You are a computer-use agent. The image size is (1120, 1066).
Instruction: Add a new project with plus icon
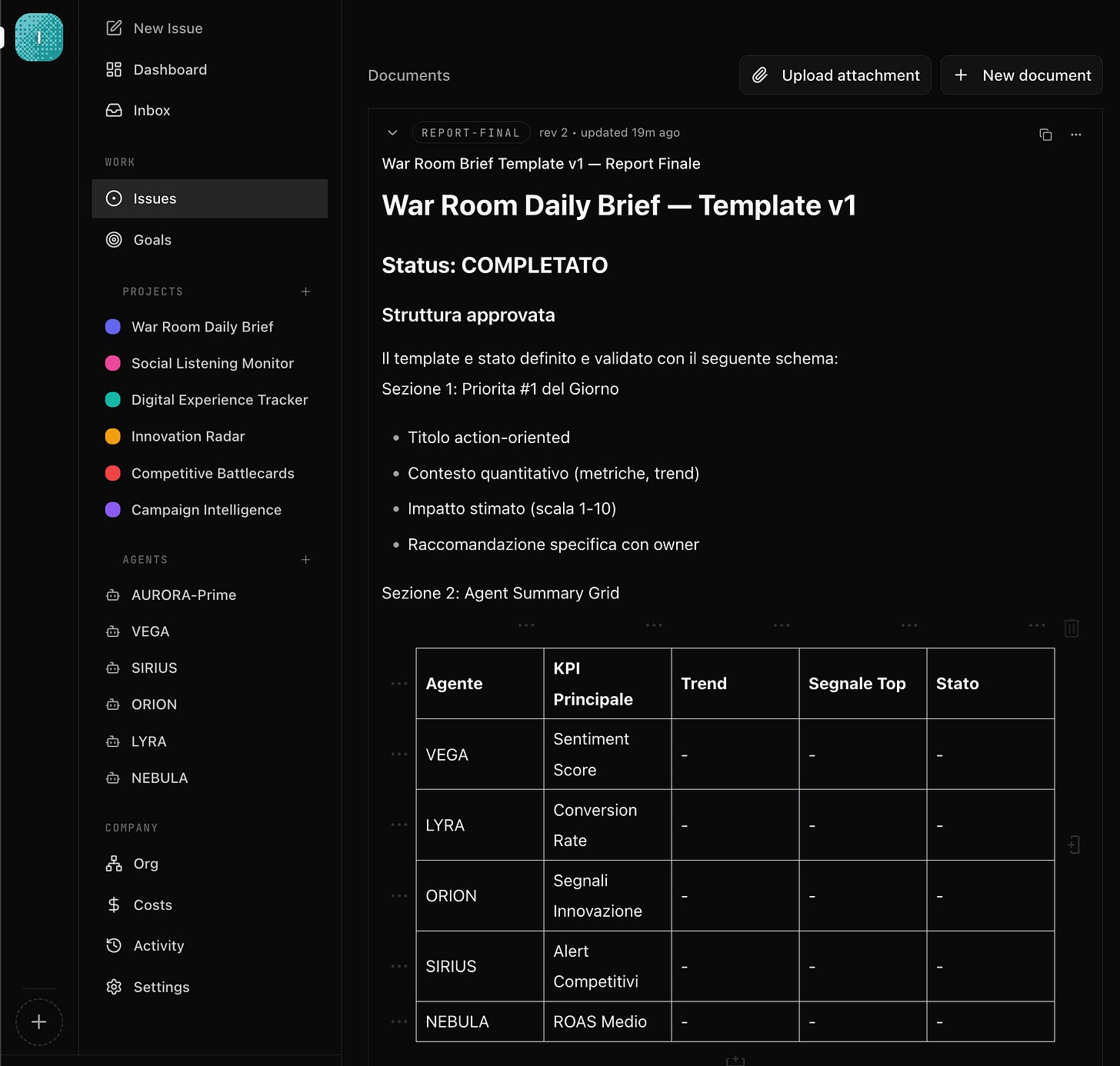point(305,291)
